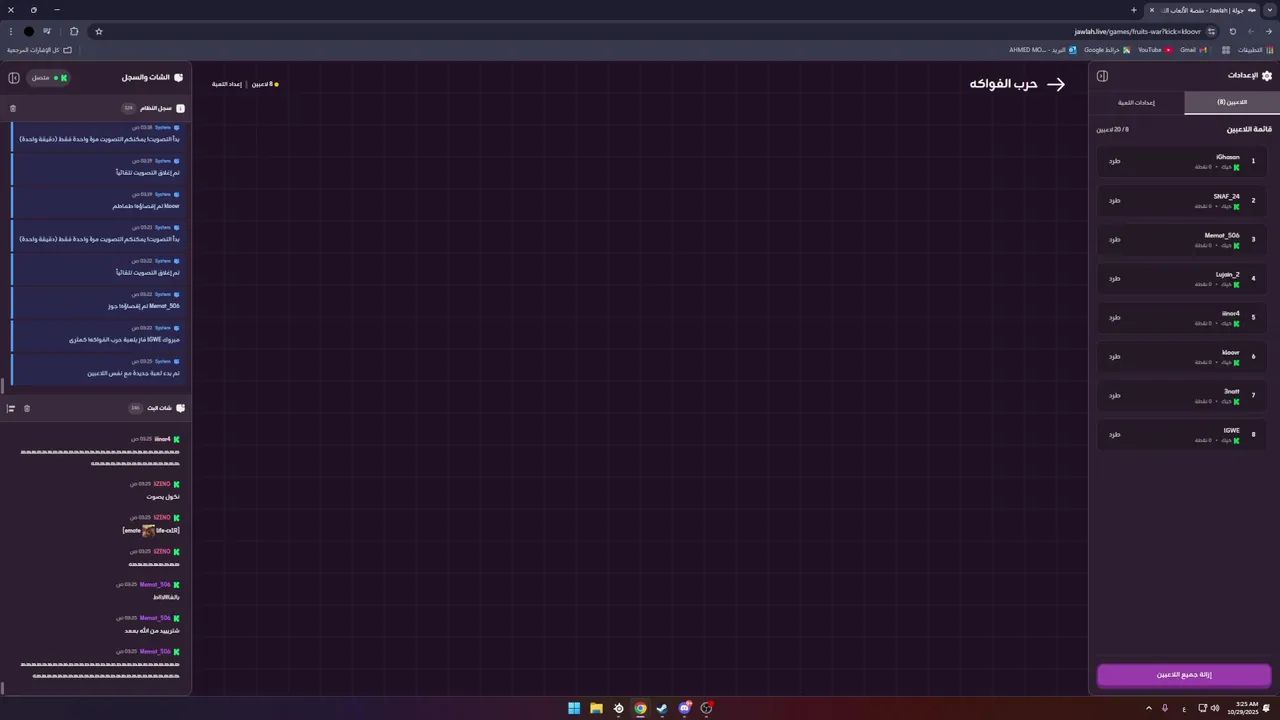Clear the stream chat with trash icon
Screen dimensions: 1280x720
click(27, 408)
